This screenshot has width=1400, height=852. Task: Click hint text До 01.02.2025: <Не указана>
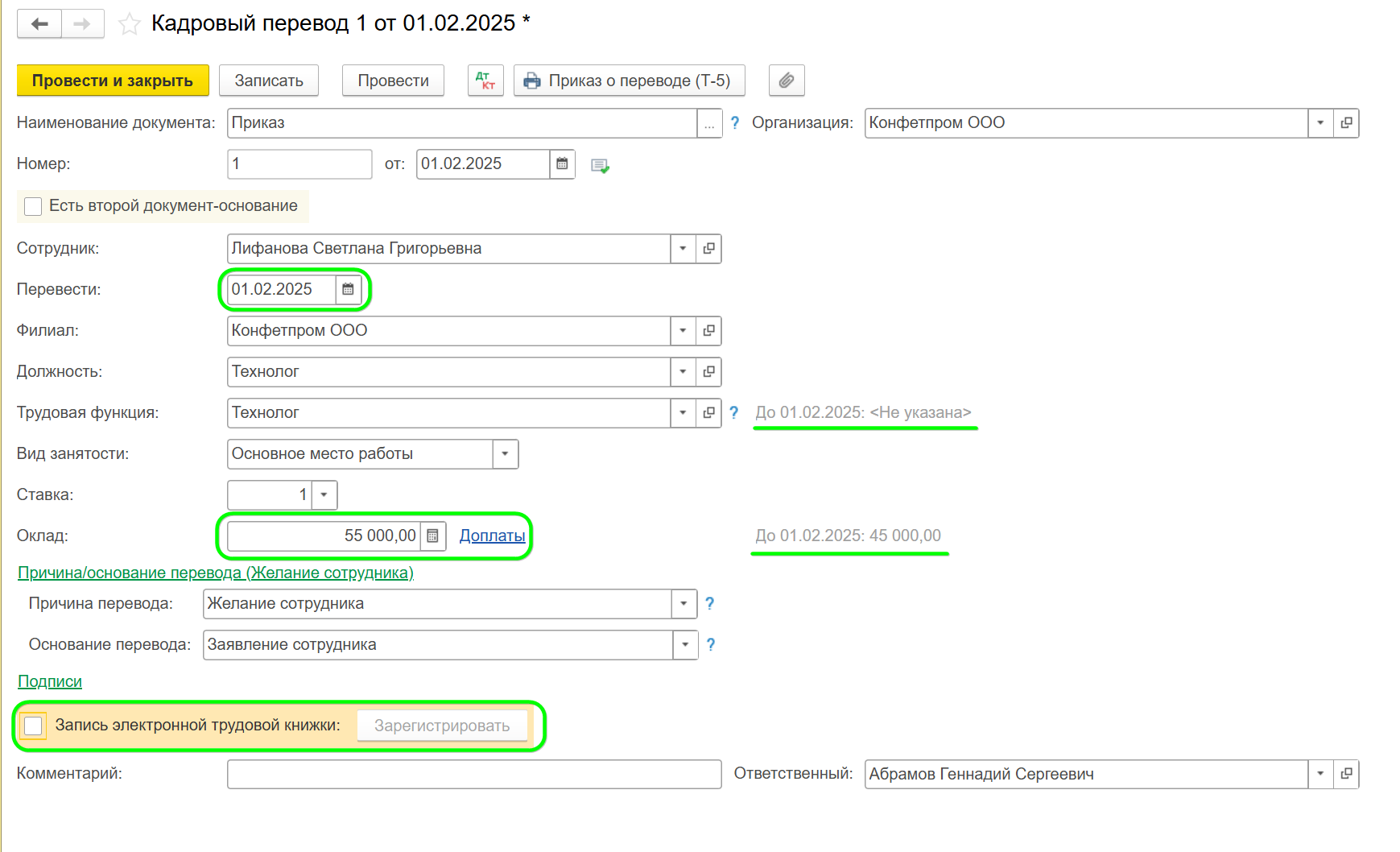point(863,413)
